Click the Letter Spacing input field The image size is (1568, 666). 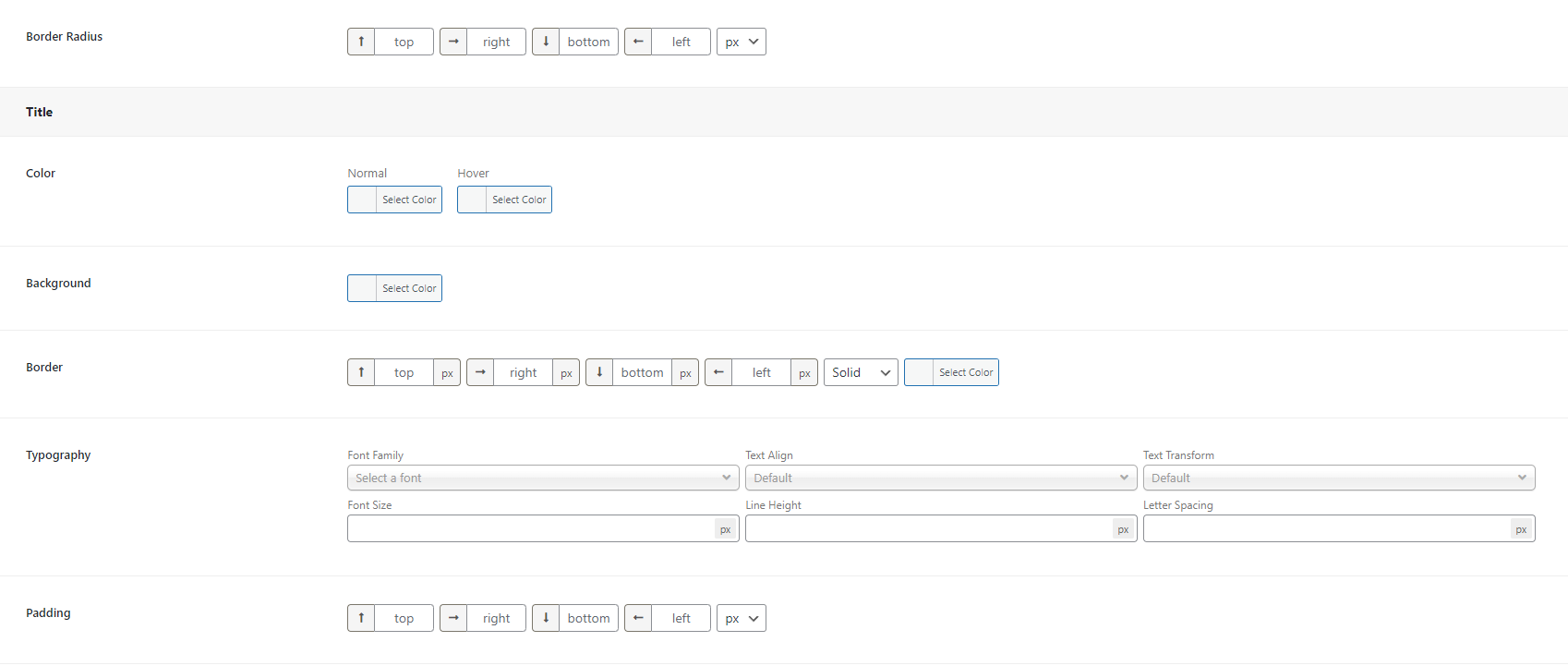pos(1326,528)
